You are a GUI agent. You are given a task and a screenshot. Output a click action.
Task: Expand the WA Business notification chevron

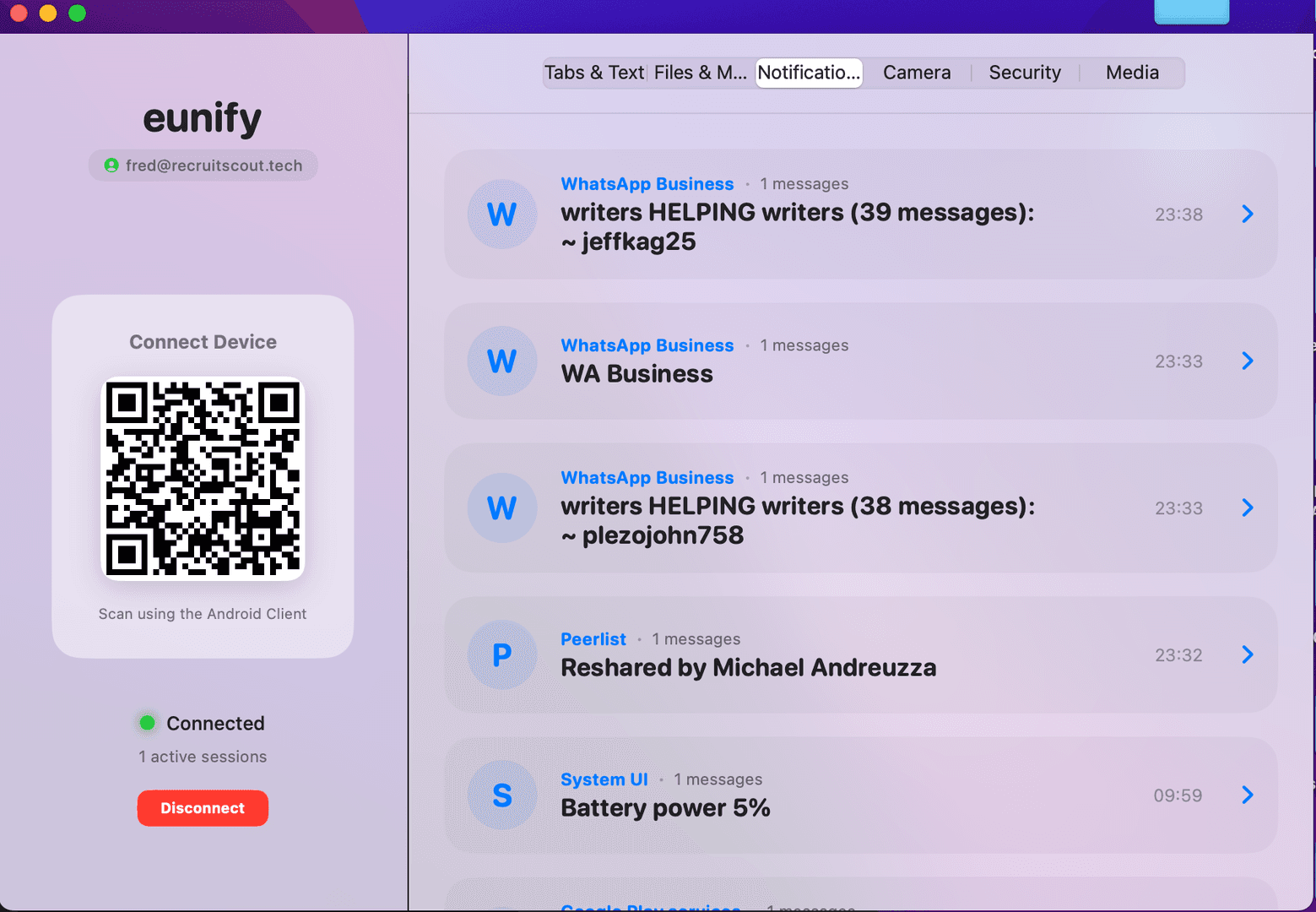(x=1248, y=361)
